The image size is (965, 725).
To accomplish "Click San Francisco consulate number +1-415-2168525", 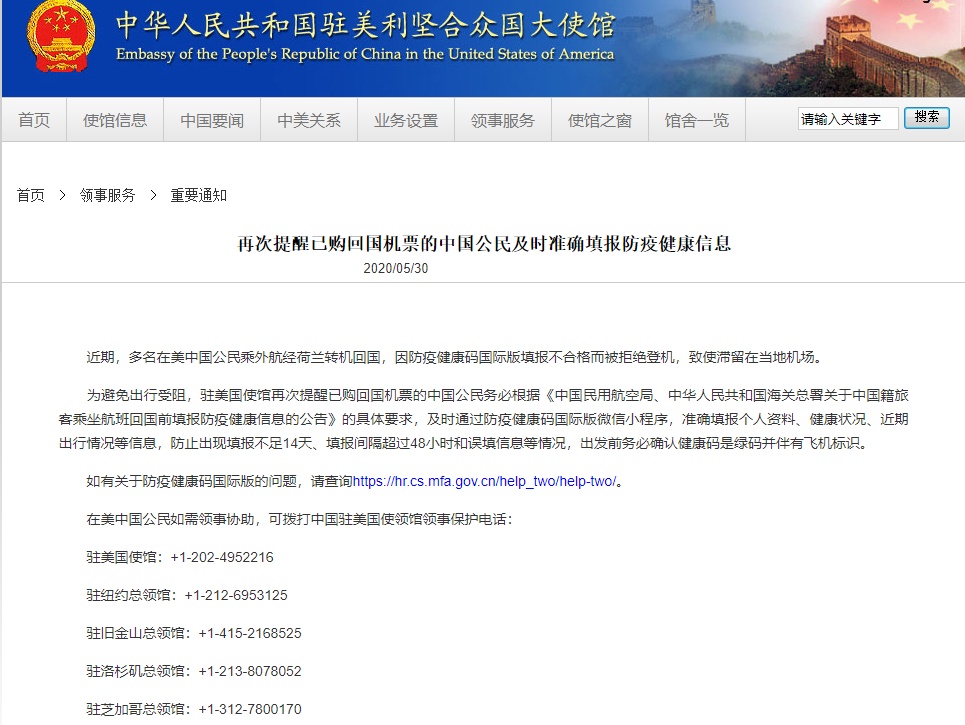I will (x=250, y=633).
